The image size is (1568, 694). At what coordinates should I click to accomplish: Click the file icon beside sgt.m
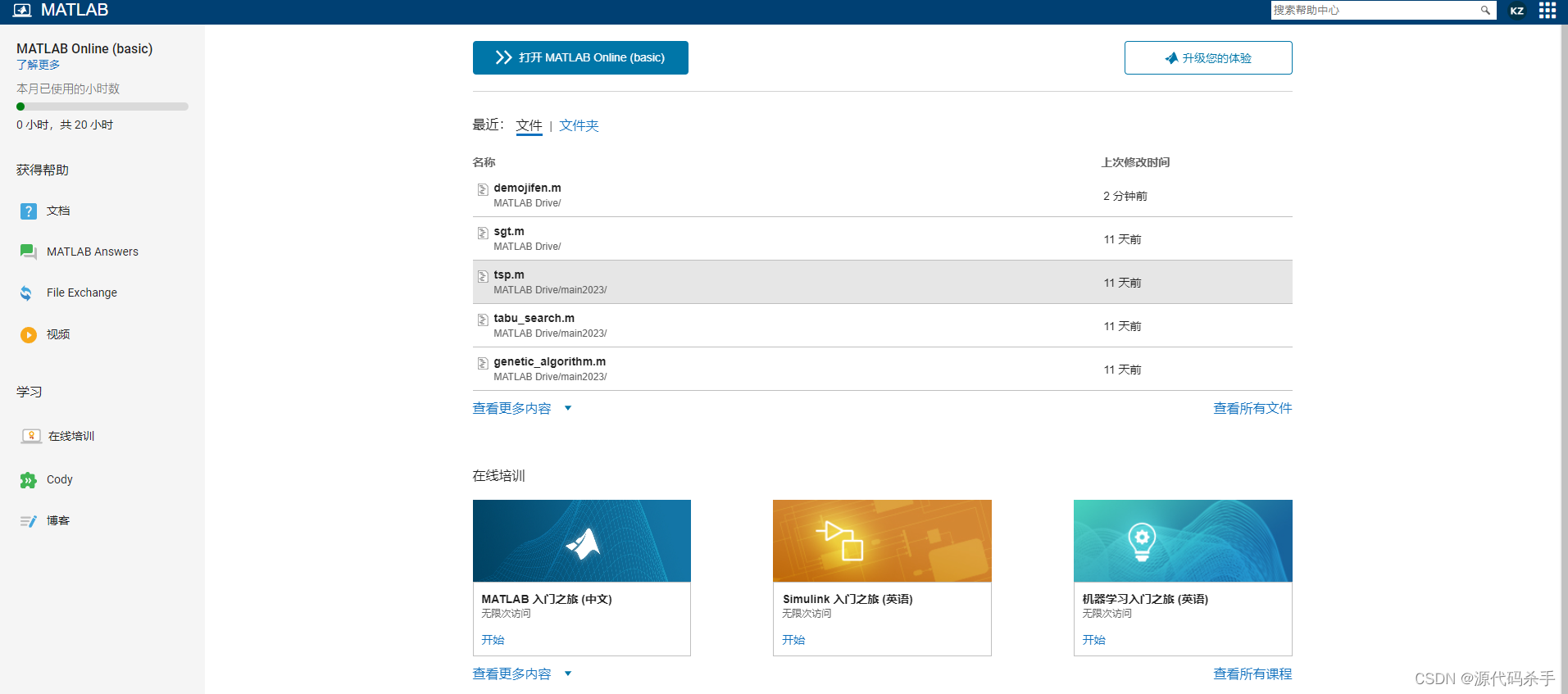(x=483, y=233)
